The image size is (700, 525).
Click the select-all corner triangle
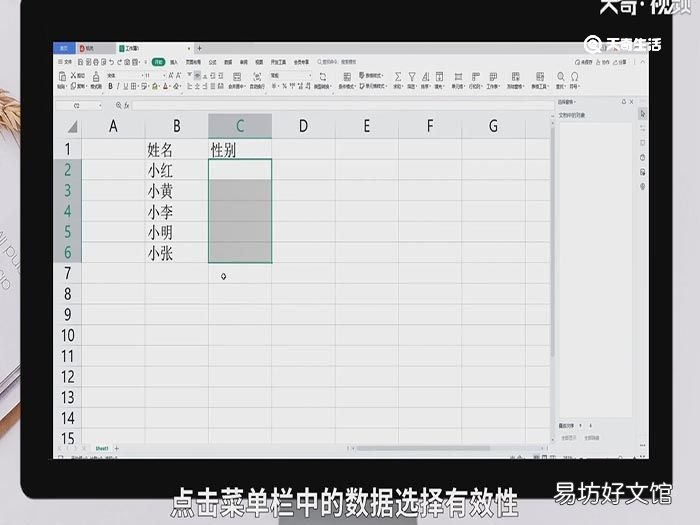[x=72, y=127]
